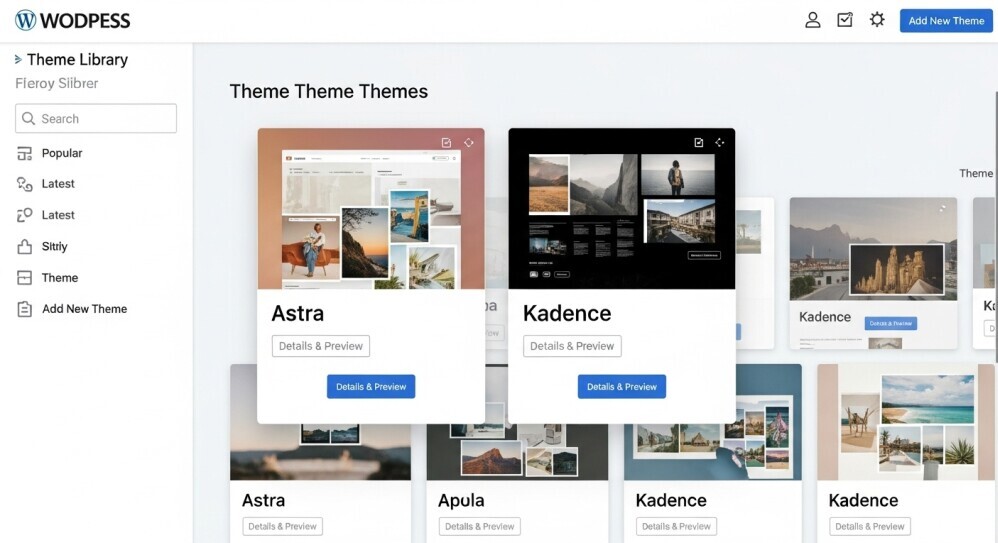This screenshot has height=543, width=998.
Task: Click the Fleroy Siibrer subtitle
Action: pyautogui.click(x=57, y=83)
